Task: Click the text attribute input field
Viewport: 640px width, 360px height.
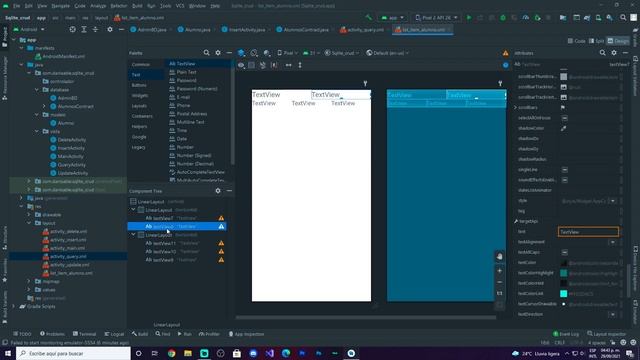Action: 588,232
